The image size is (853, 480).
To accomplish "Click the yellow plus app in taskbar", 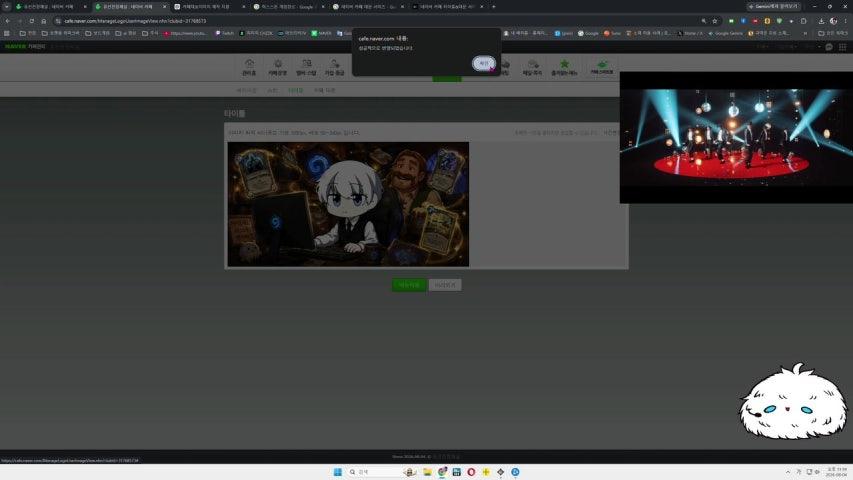I will point(486,472).
